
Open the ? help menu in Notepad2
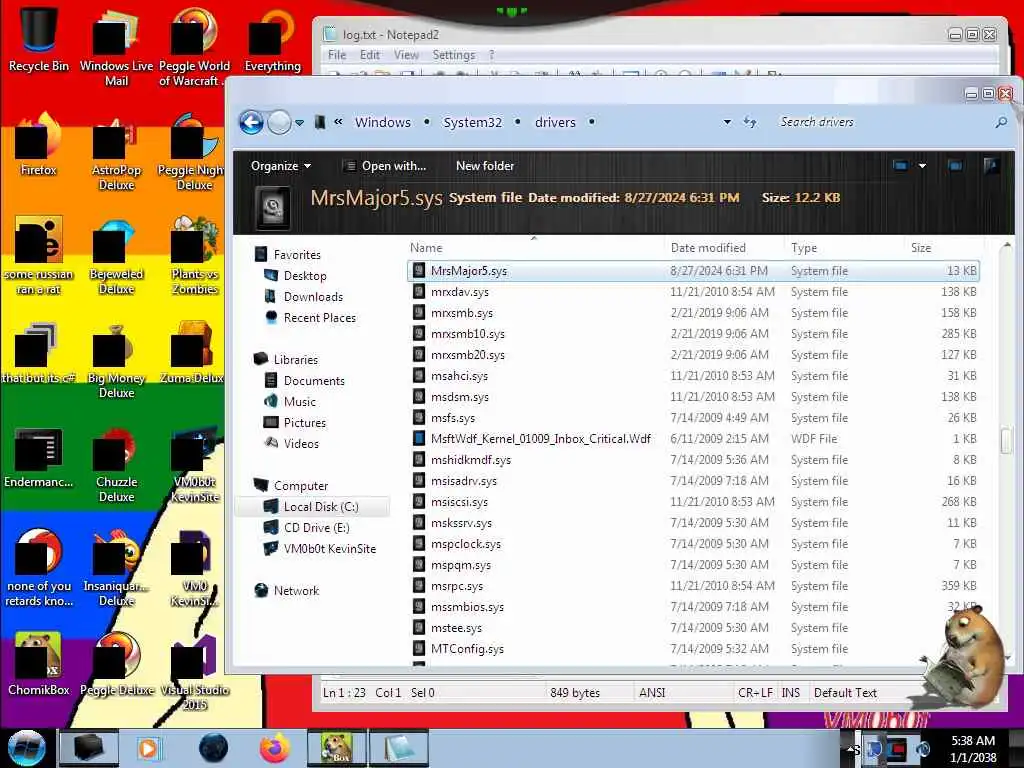491,55
